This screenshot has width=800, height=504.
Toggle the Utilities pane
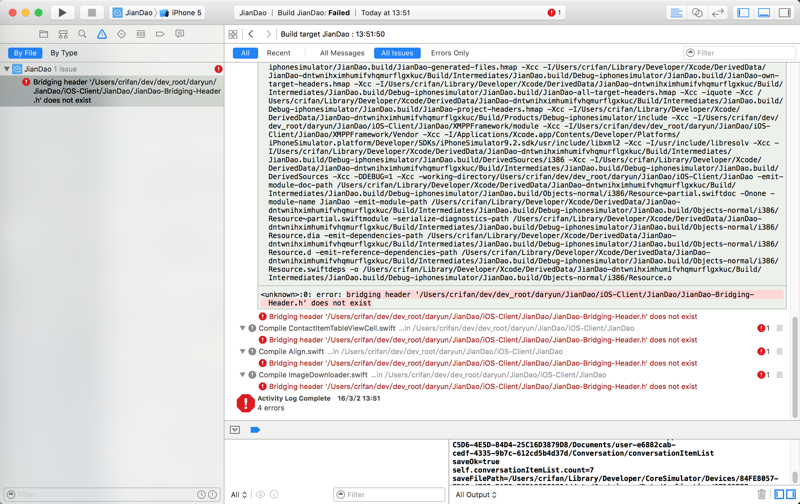coord(784,13)
